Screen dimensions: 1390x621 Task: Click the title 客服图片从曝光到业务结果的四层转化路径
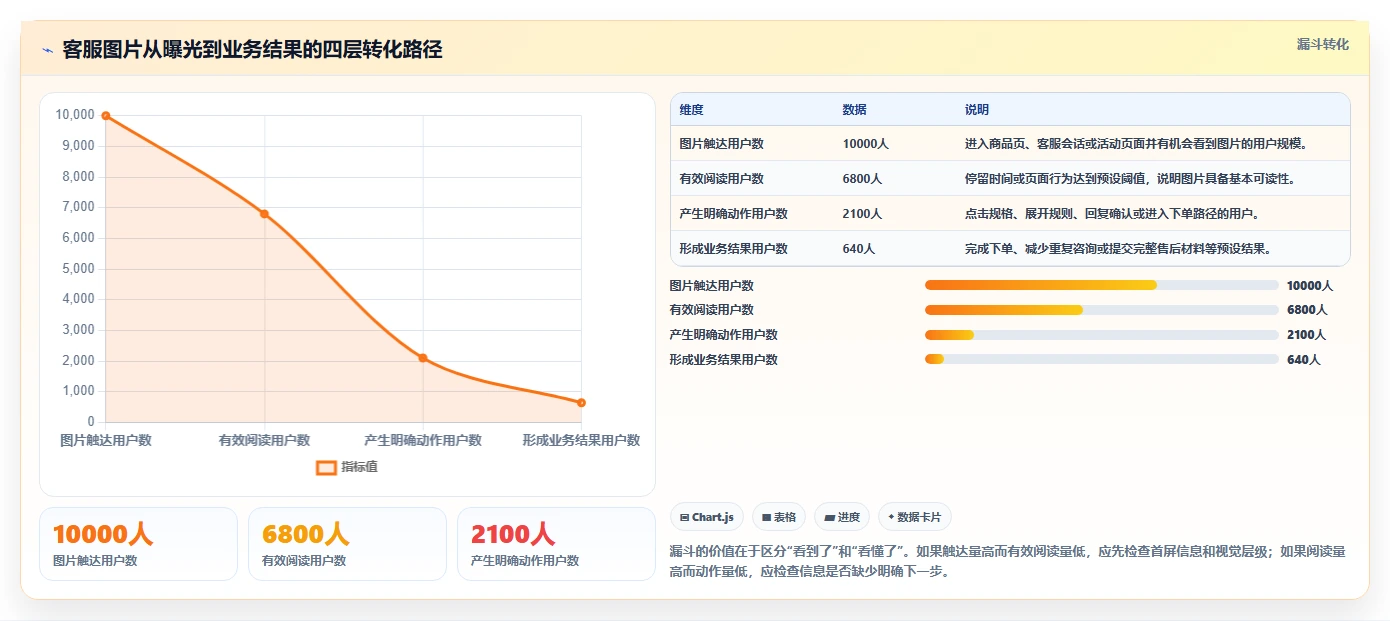tap(252, 50)
